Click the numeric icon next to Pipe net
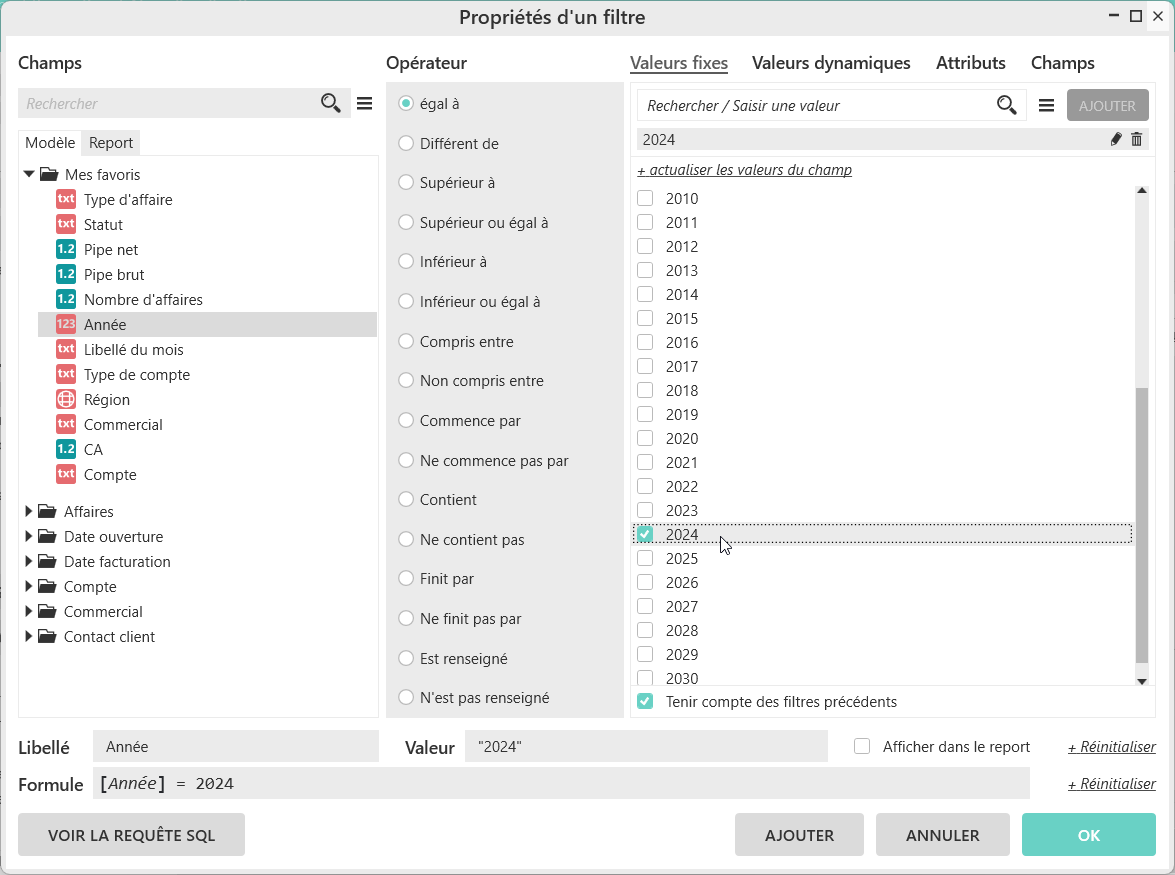The height and width of the screenshot is (875, 1175). (66, 249)
